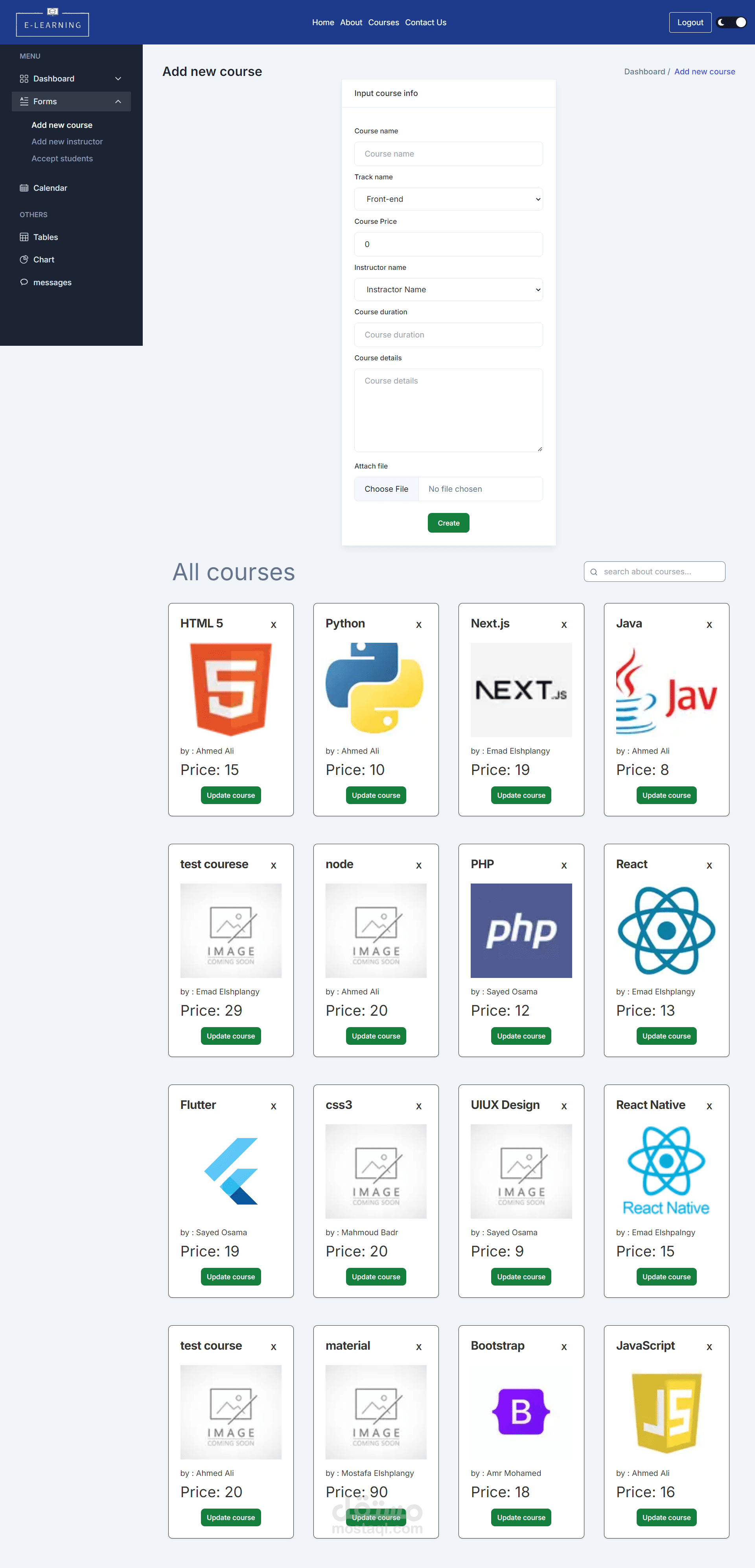Collapse the Forms menu section
The image size is (755, 1568).
[x=118, y=101]
